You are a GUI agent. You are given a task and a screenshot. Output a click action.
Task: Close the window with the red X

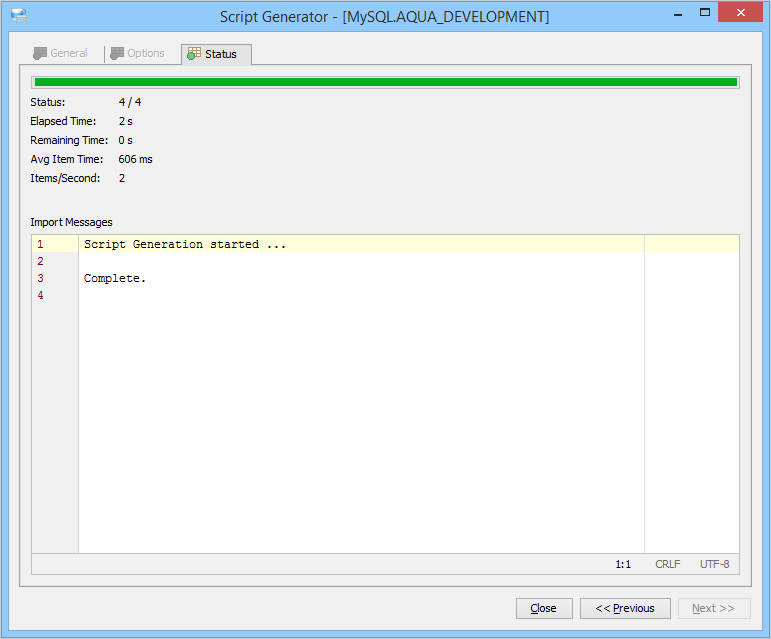pos(741,13)
